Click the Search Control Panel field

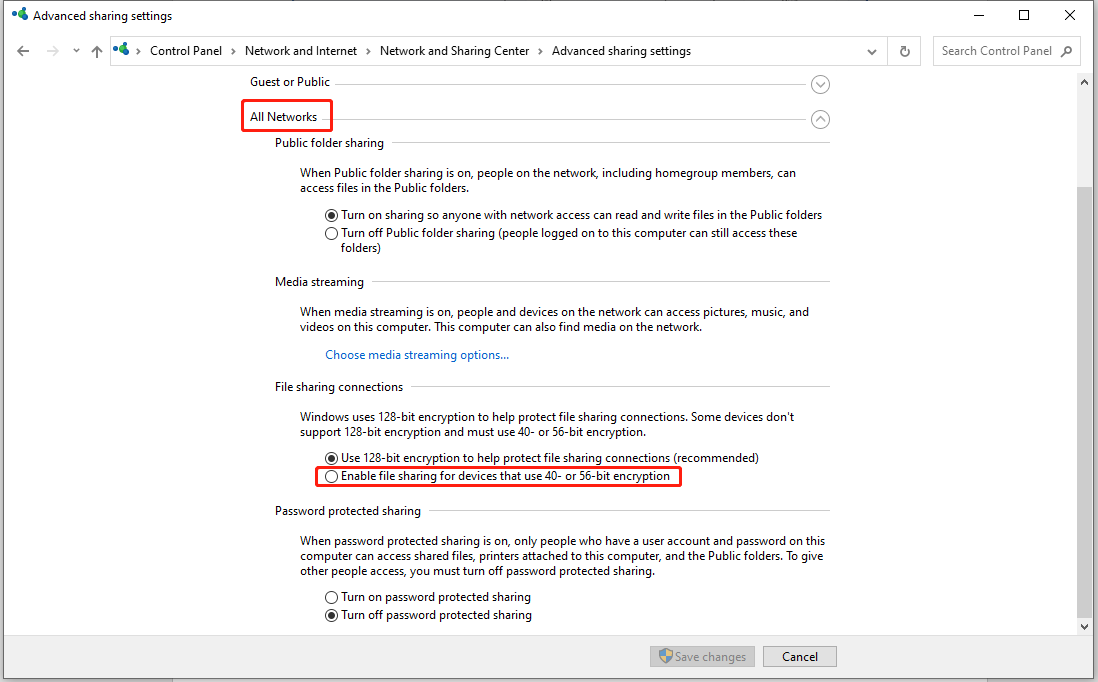pos(1000,50)
